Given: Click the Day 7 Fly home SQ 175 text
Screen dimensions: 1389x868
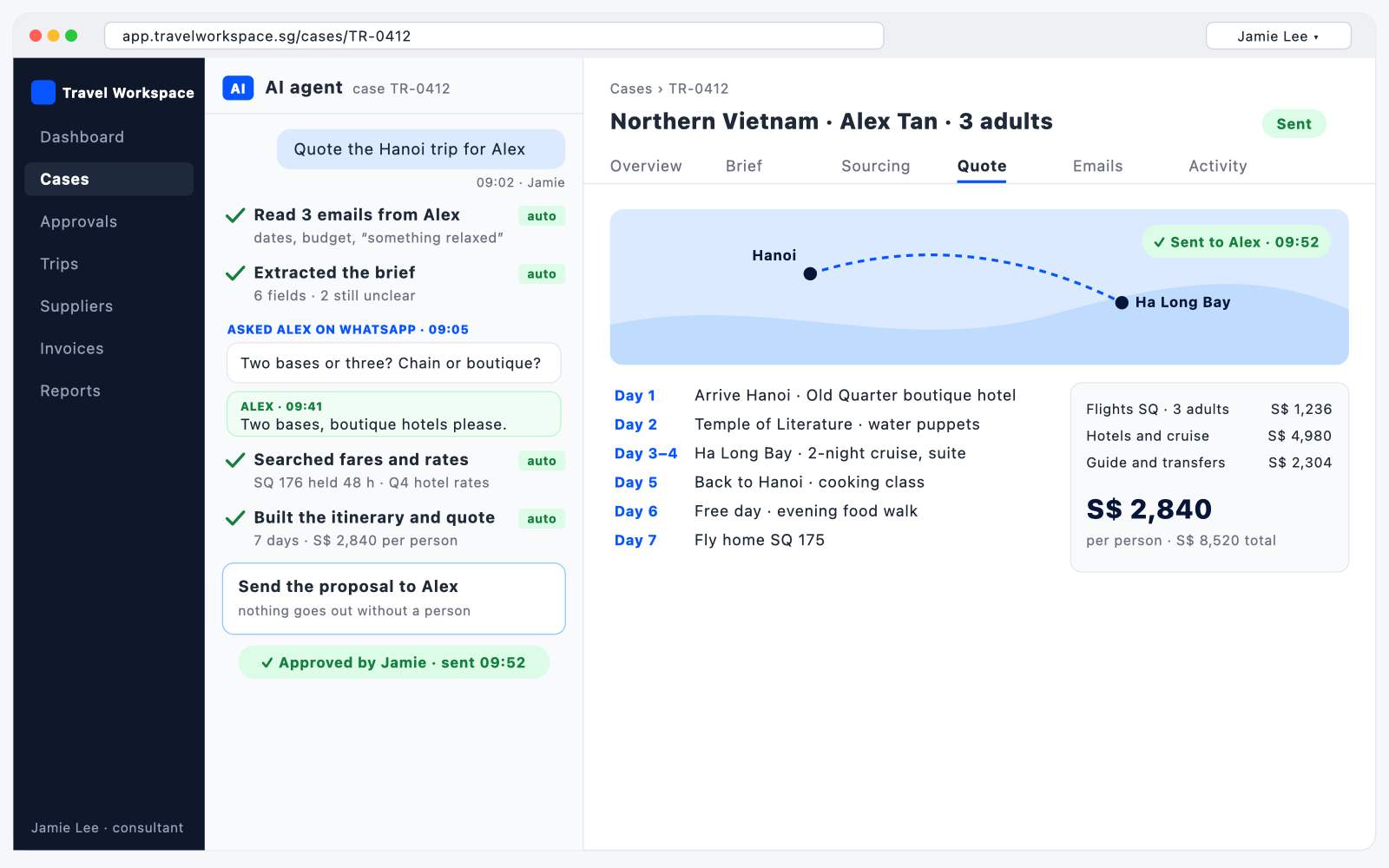Looking at the screenshot, I should [760, 540].
